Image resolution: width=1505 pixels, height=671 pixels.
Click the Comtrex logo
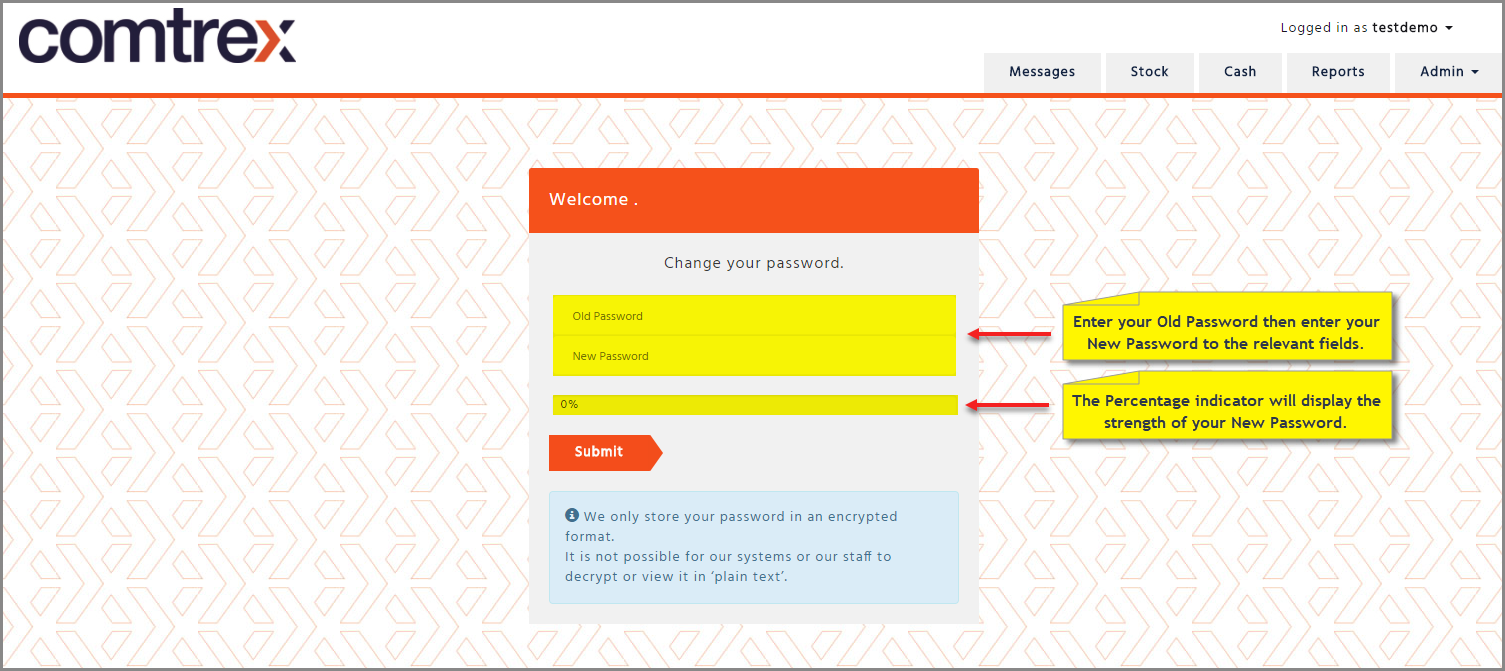[x=157, y=39]
